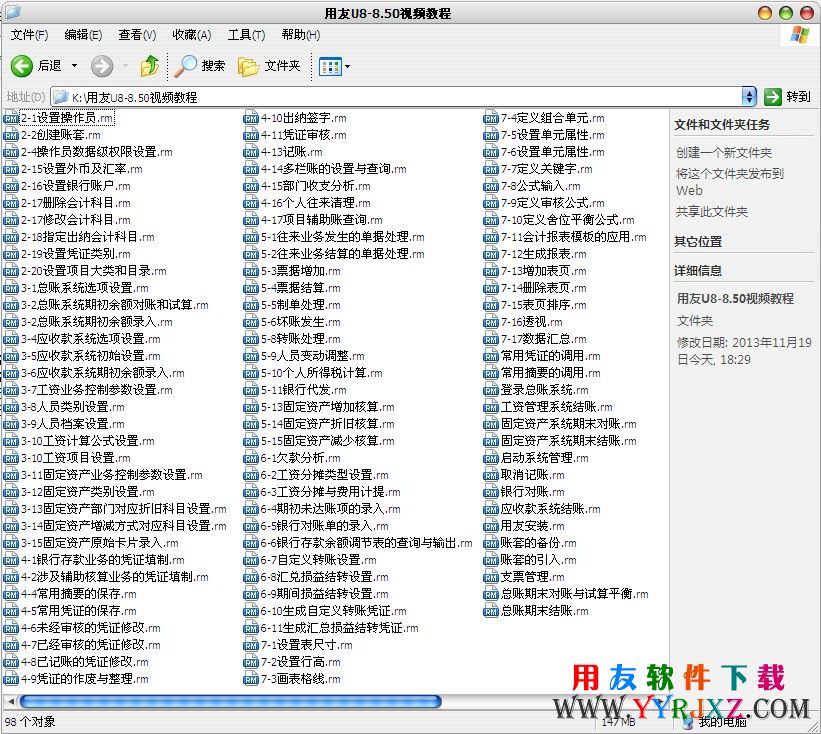The image size is (821, 734).
Task: Select RM icon of 6-8汇兑损益结转设置.rm
Action: tap(251, 577)
